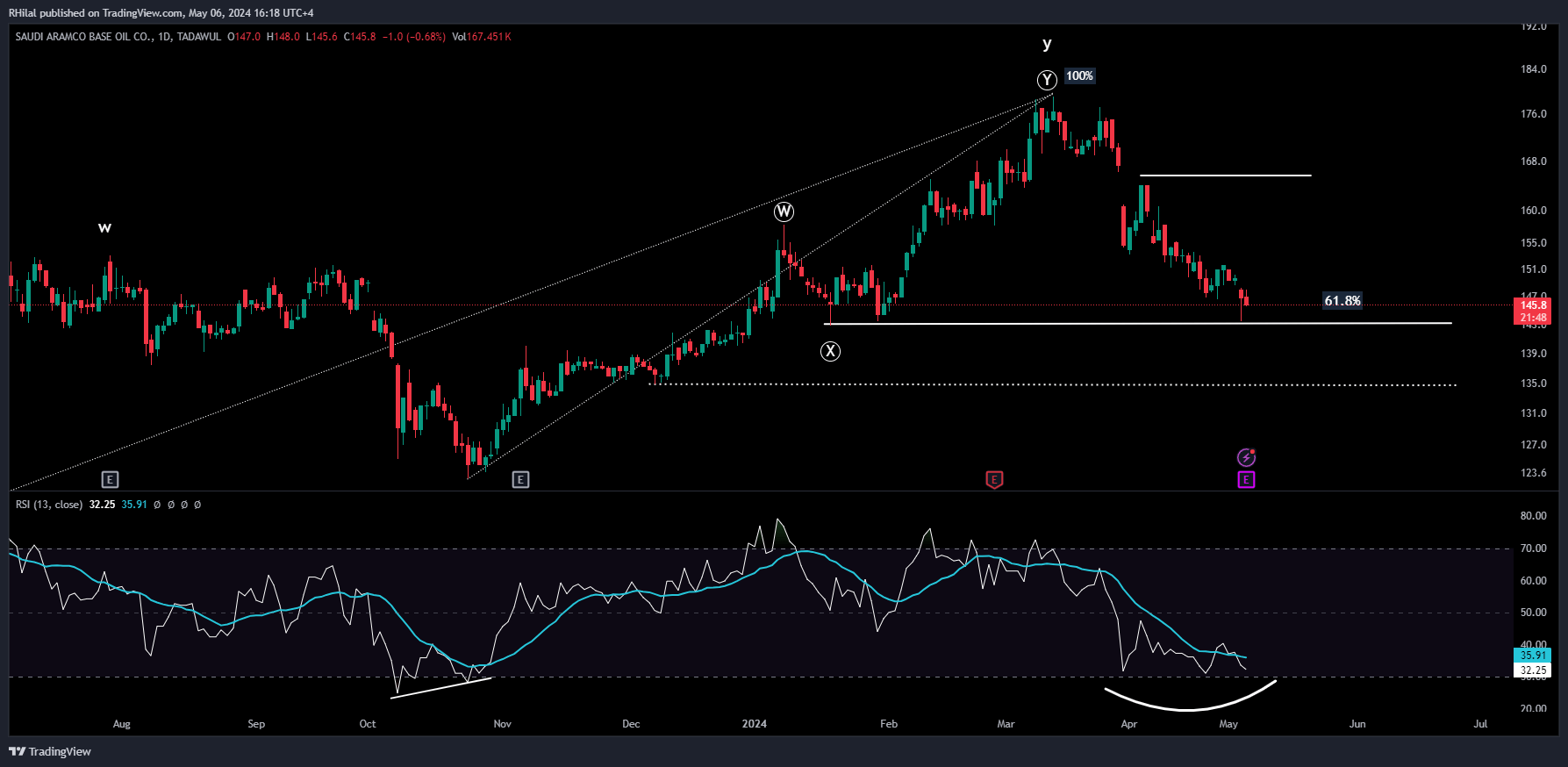Screen dimensions: 1568x767
Task: Select the lowercase y wave label at top
Action: click(1047, 44)
